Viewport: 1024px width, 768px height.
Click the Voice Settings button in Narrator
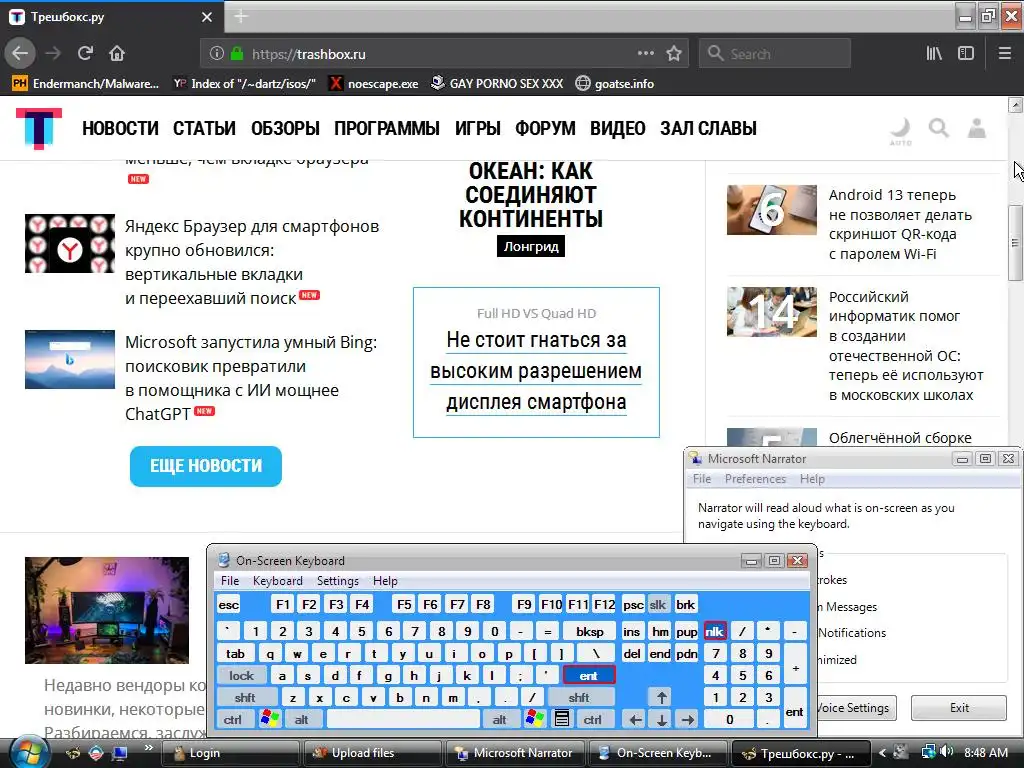tap(856, 707)
